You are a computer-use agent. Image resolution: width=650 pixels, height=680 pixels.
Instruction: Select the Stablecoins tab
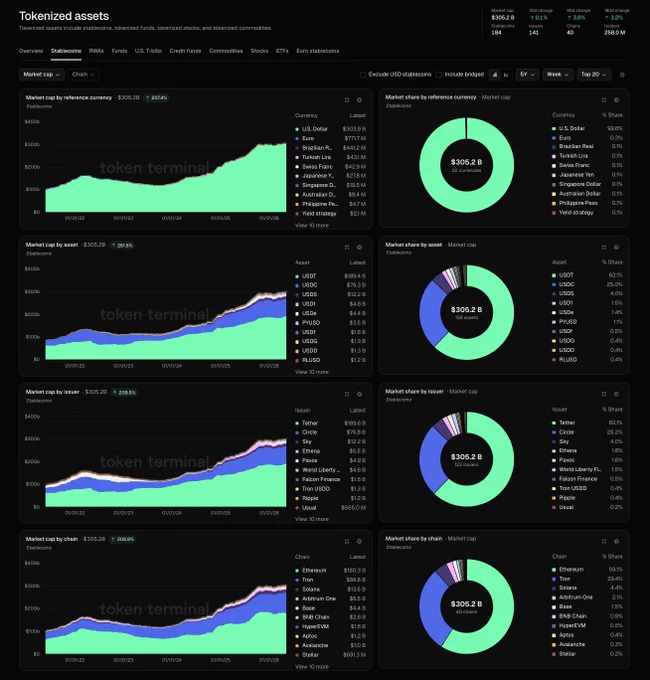pyautogui.click(x=66, y=51)
